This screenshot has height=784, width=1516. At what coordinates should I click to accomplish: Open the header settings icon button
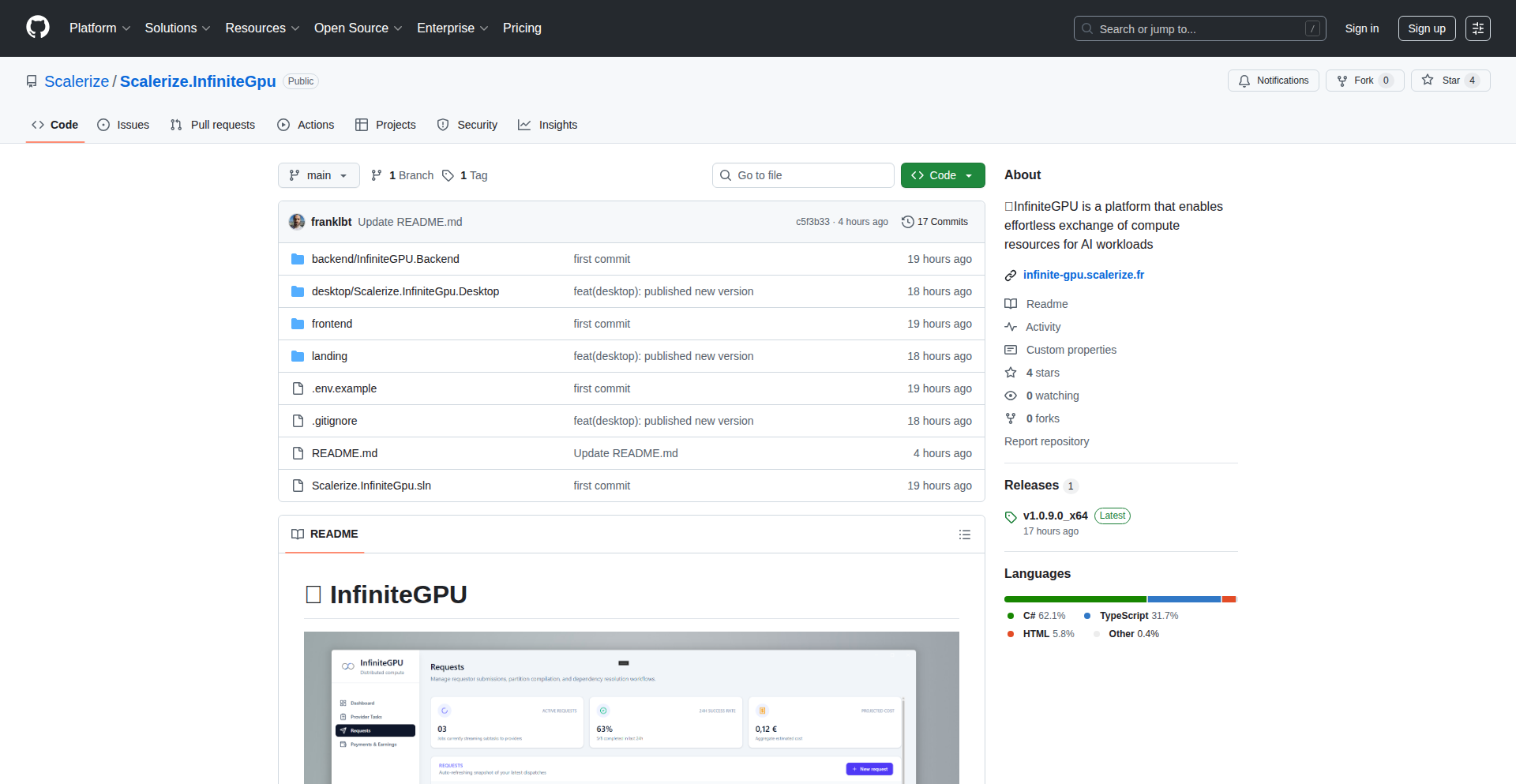pyautogui.click(x=1477, y=28)
